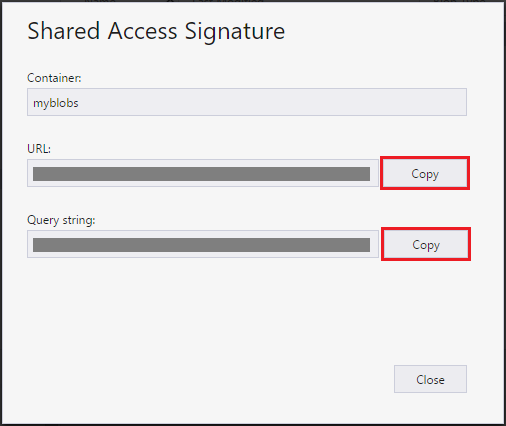Click the right end of Container field
This screenshot has height=426, width=506.
click(x=462, y=102)
